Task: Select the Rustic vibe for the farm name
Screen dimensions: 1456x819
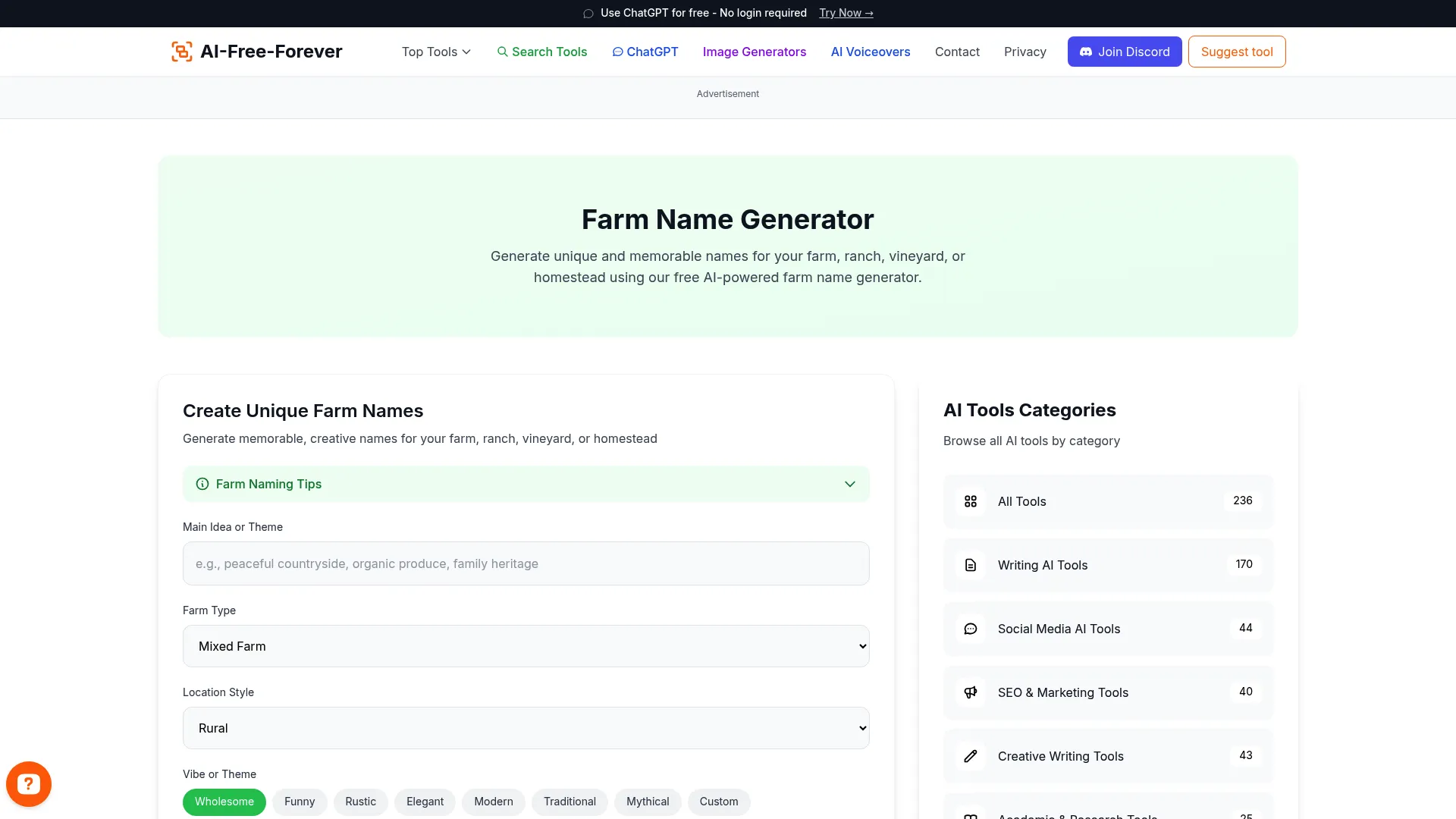Action: click(x=361, y=802)
